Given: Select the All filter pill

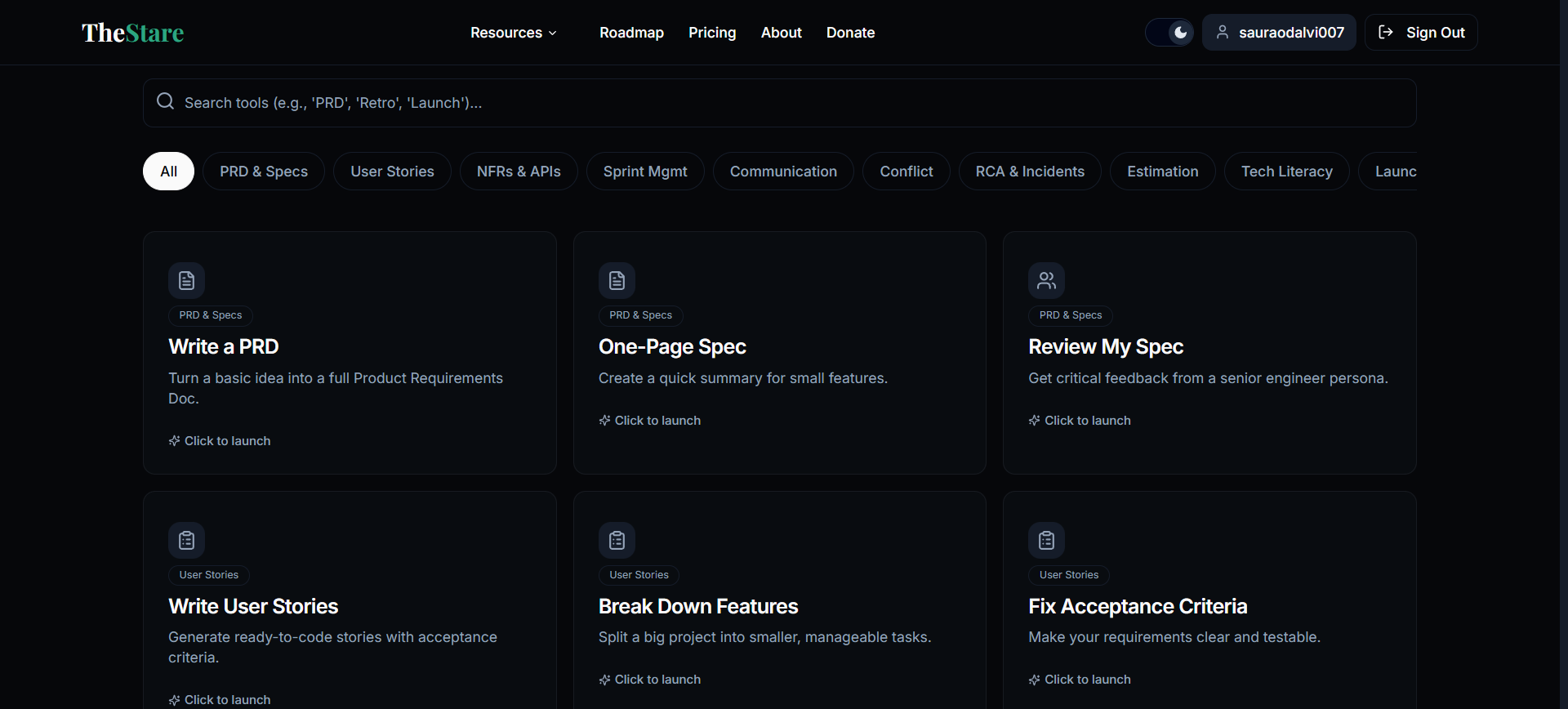Looking at the screenshot, I should point(168,172).
